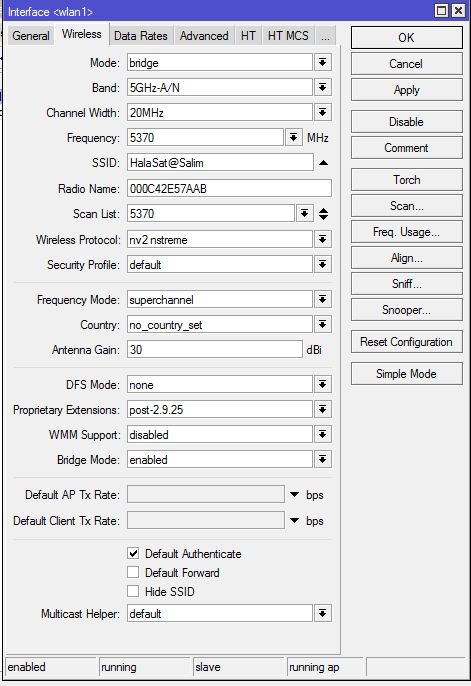Image resolution: width=471 pixels, height=686 pixels.
Task: Click the Scan List up-down arrows icon
Action: pos(323,214)
